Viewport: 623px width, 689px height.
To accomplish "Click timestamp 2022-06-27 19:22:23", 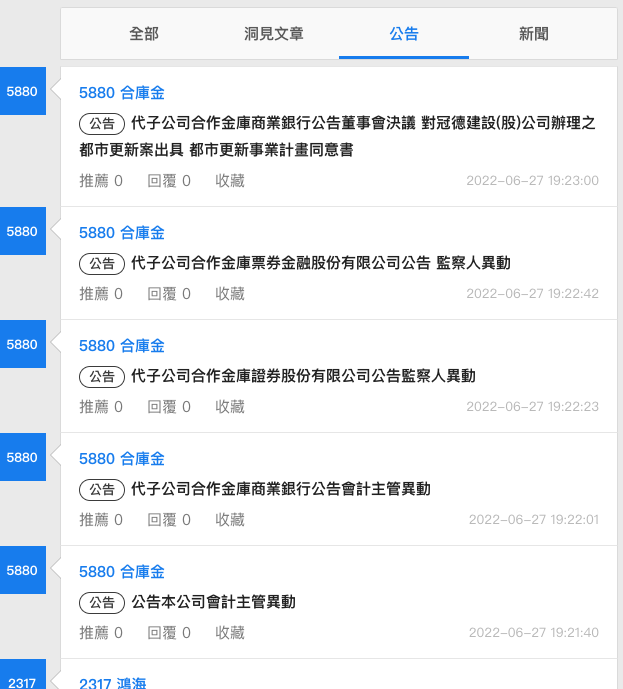I will tap(532, 406).
